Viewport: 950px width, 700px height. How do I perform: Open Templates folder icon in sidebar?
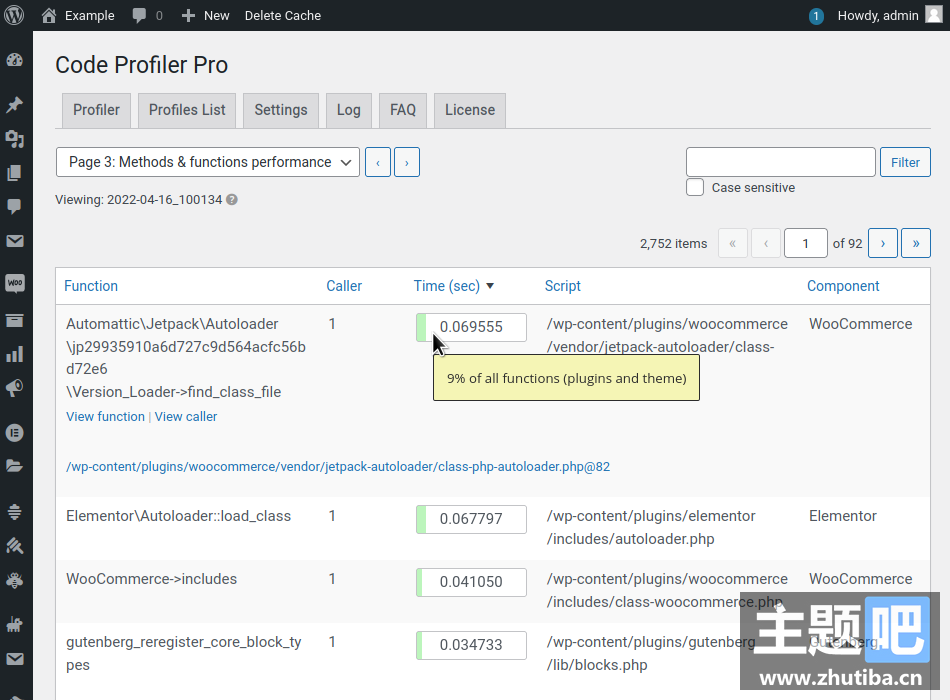pos(15,465)
